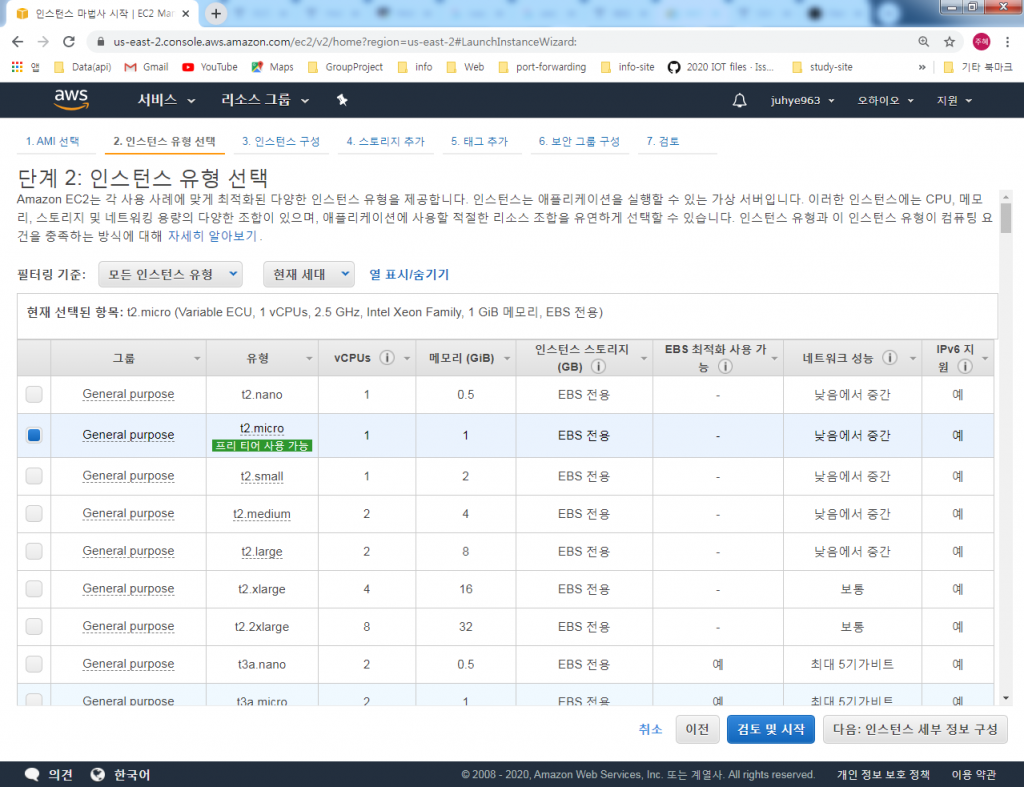This screenshot has width=1024, height=787.
Task: Open the feedback speech bubble icon
Action: pyautogui.click(x=32, y=775)
